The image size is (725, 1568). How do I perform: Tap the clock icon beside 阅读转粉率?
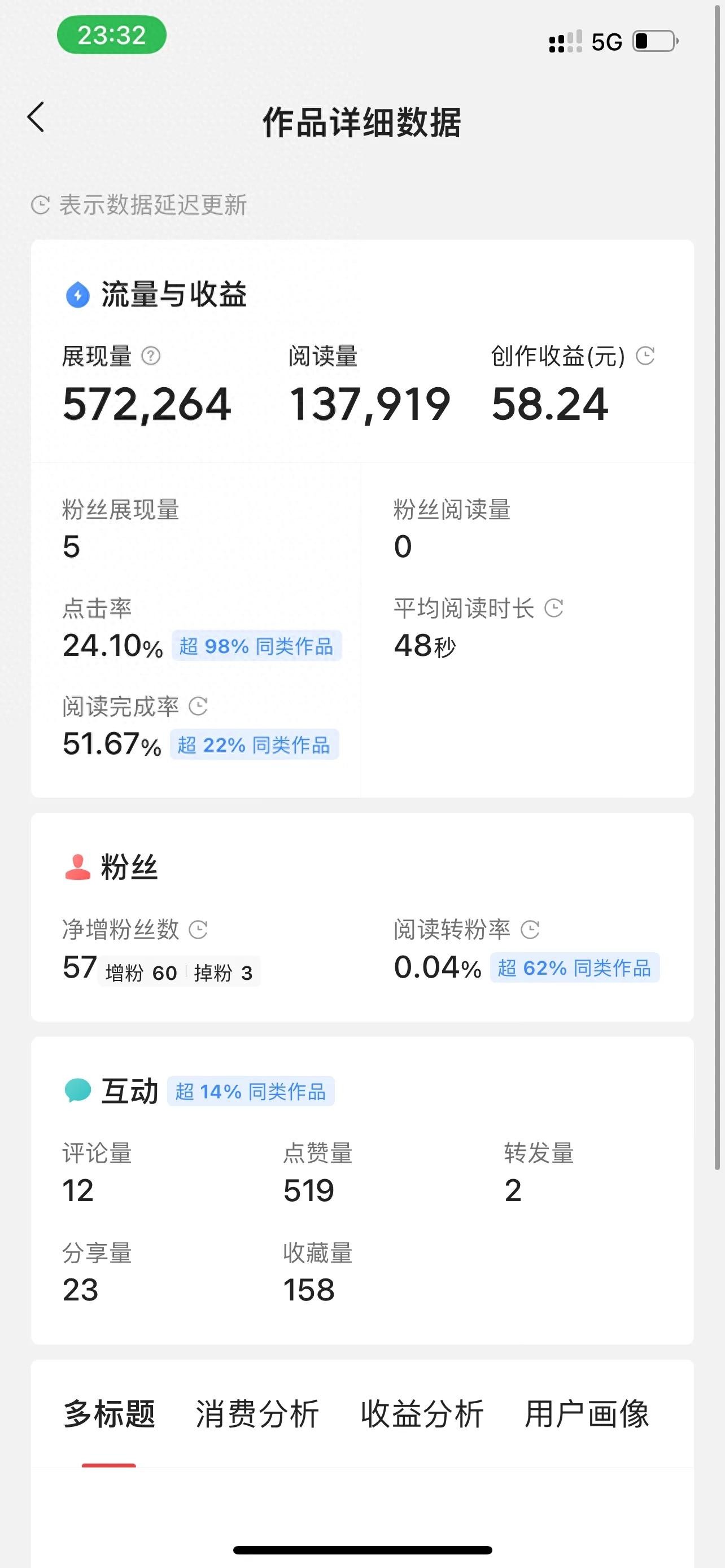pyautogui.click(x=530, y=930)
